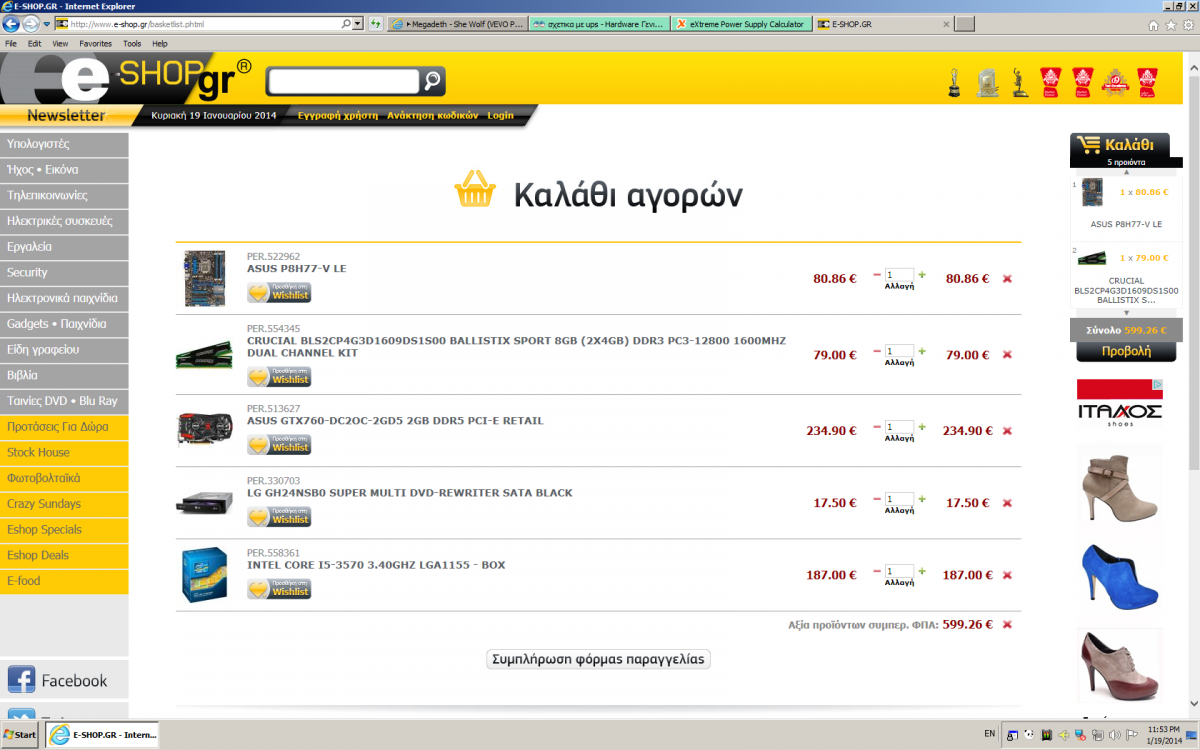This screenshot has width=1200, height=750.
Task: Click Συμπλήρωση φόρμας παραγγελίας button
Action: click(598, 659)
